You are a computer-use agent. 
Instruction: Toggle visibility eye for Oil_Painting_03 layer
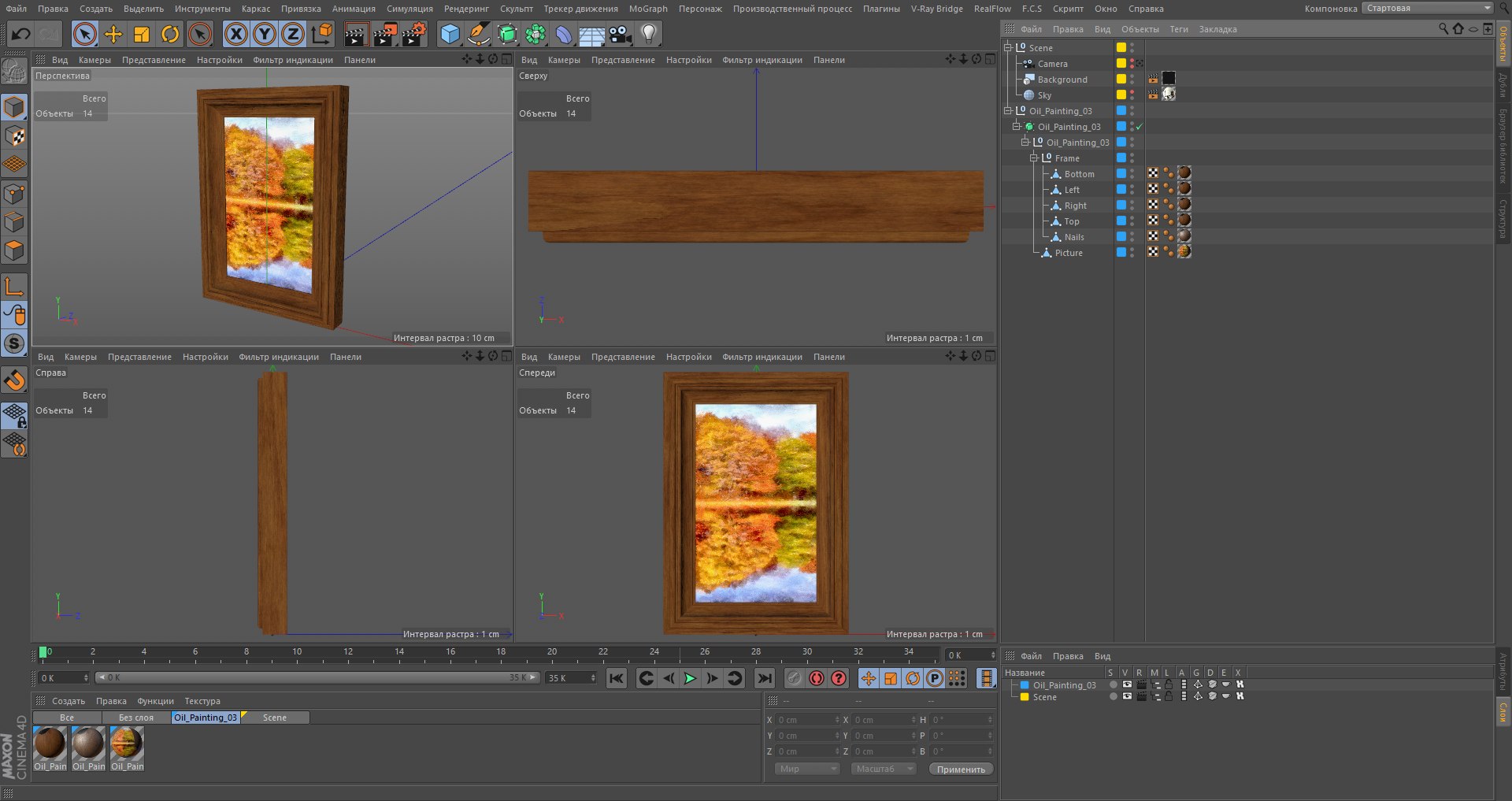click(1127, 685)
